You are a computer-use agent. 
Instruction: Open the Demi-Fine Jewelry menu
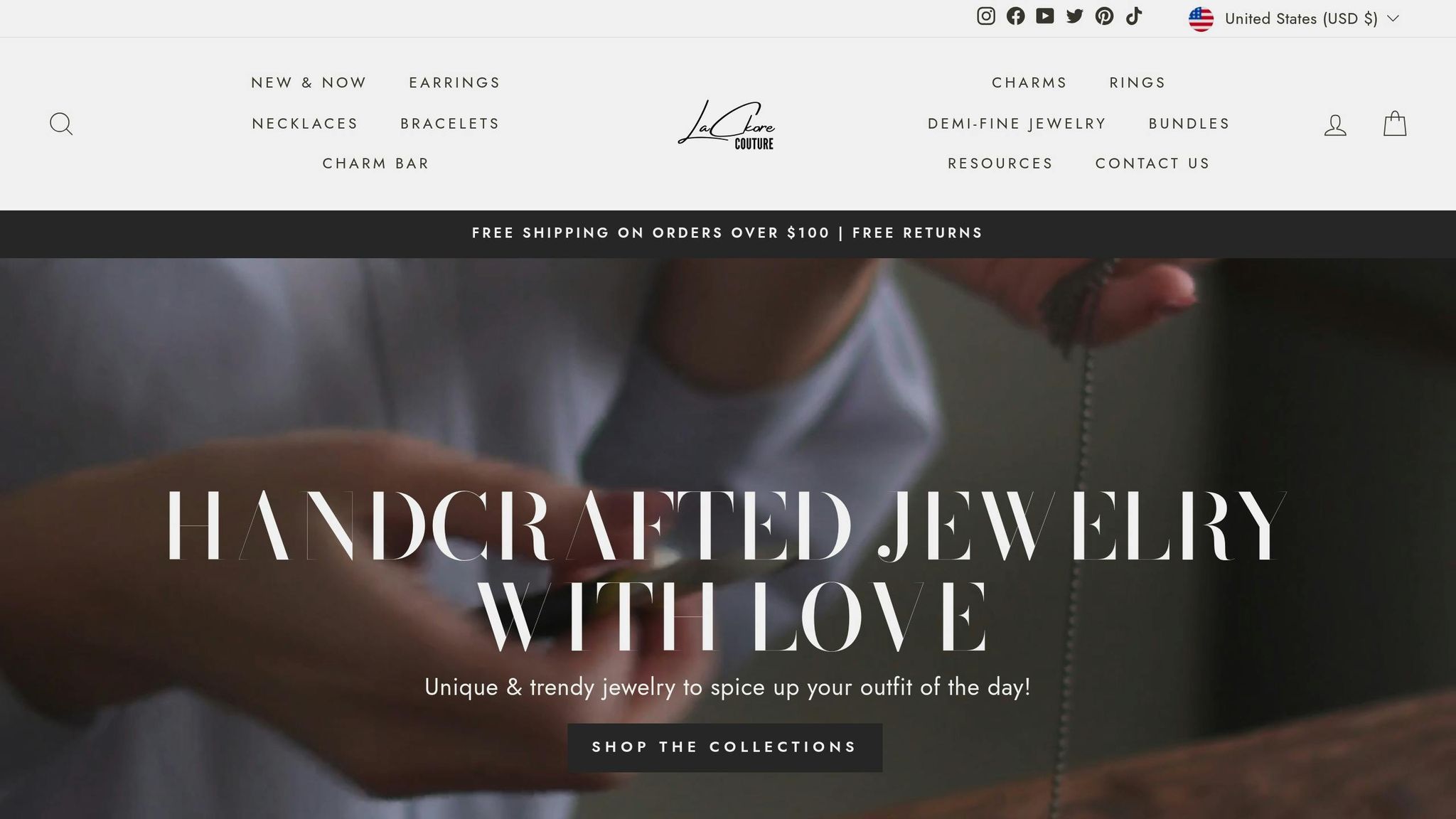point(1017,124)
